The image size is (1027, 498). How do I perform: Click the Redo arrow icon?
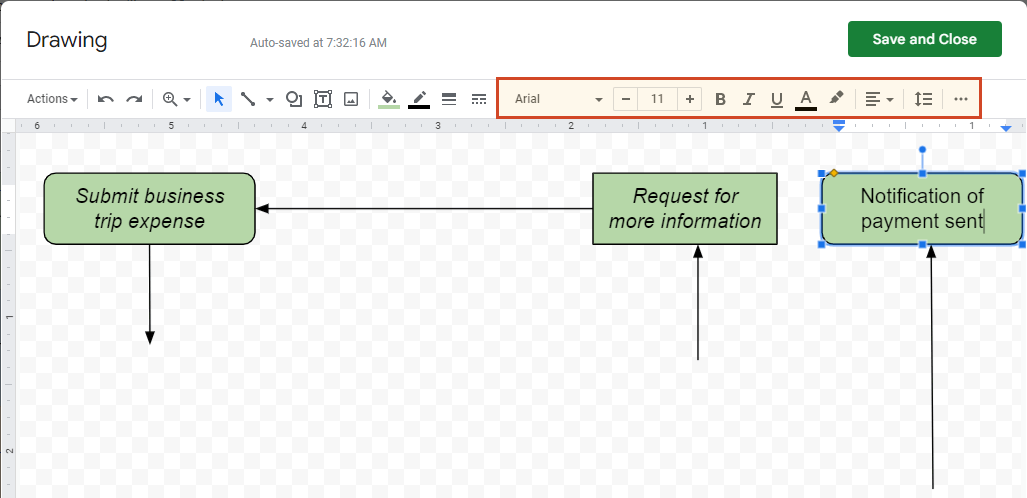pyautogui.click(x=134, y=99)
